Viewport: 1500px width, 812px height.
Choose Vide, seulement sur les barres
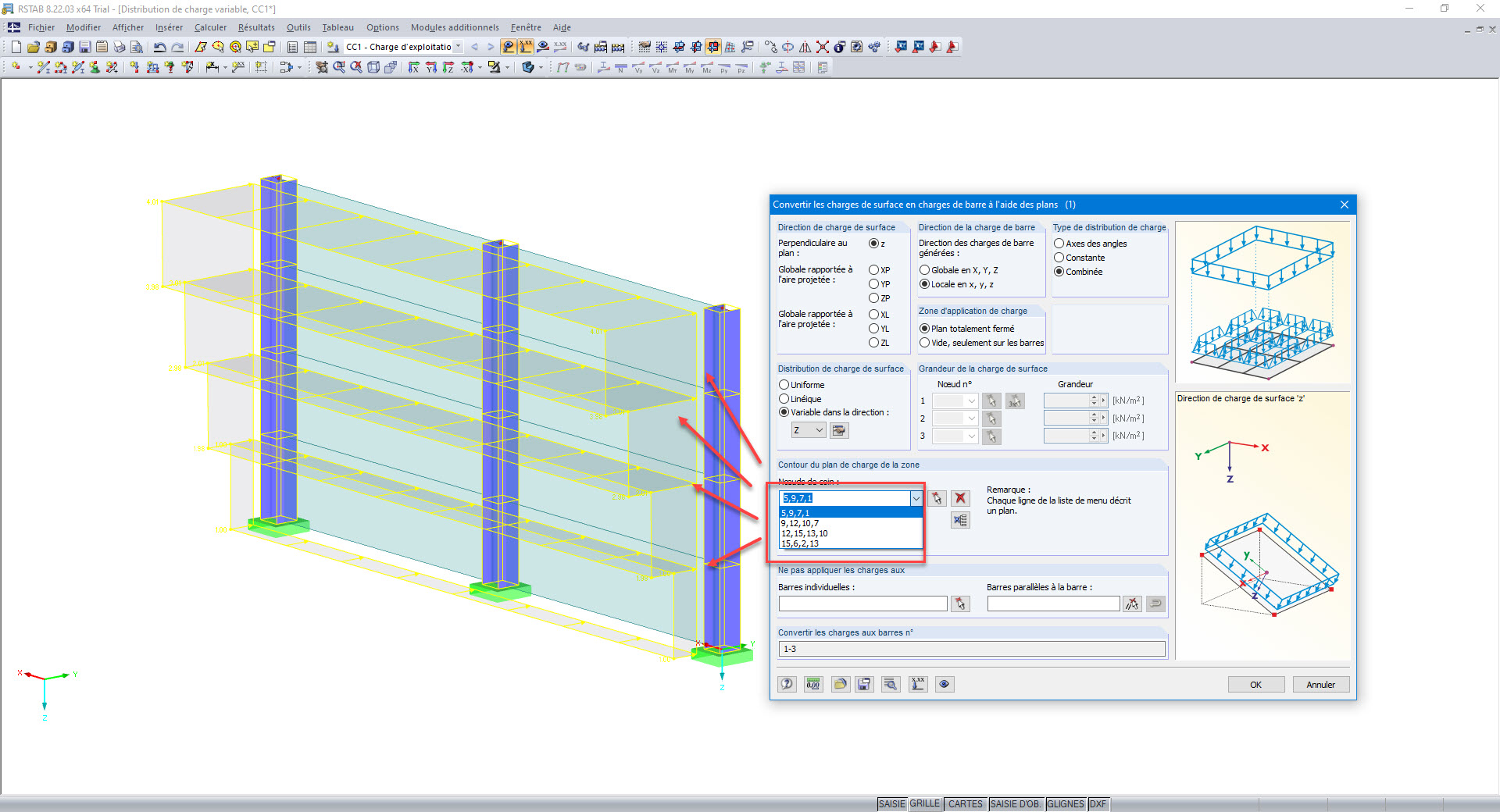pyautogui.click(x=924, y=343)
